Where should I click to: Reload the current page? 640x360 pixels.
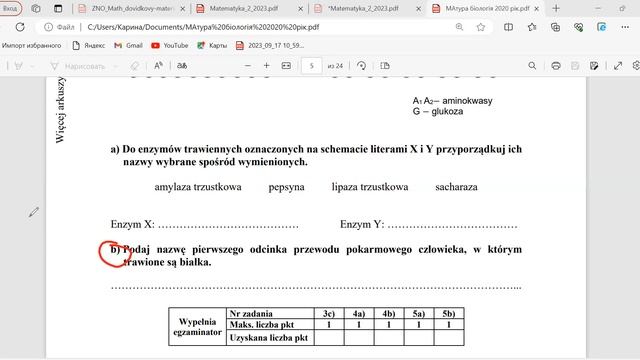pyautogui.click(x=20, y=27)
